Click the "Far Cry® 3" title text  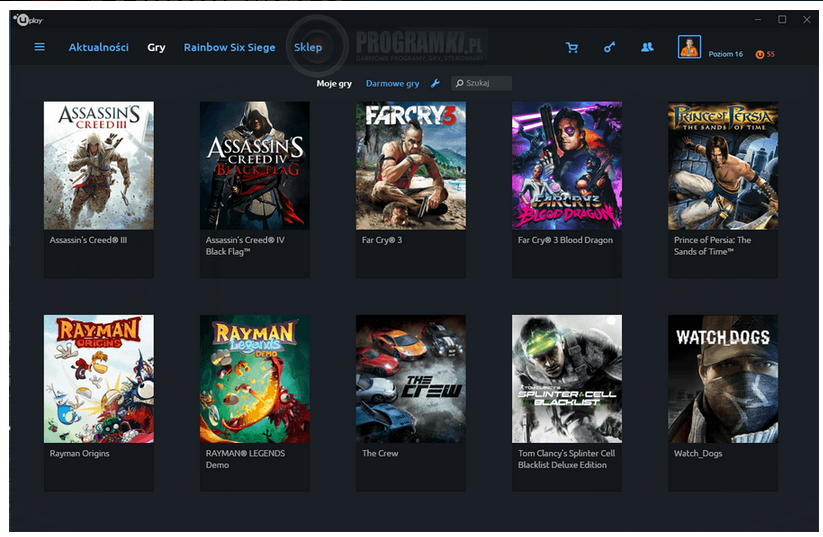click(x=382, y=240)
